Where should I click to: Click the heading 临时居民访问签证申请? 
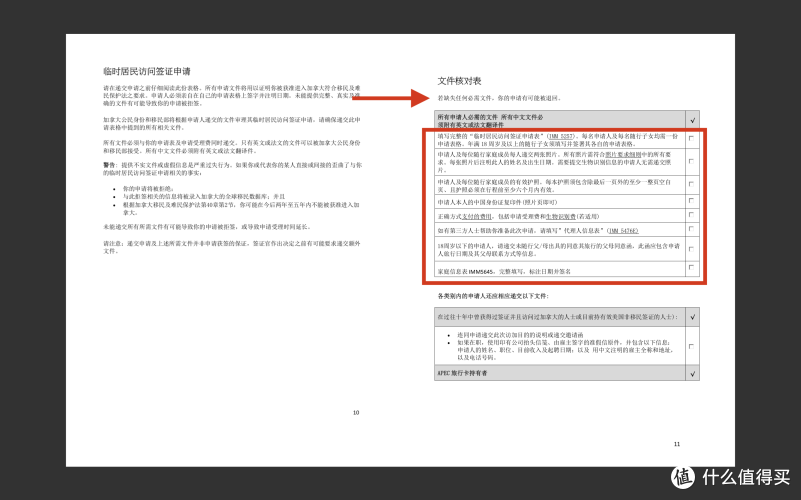(147, 72)
